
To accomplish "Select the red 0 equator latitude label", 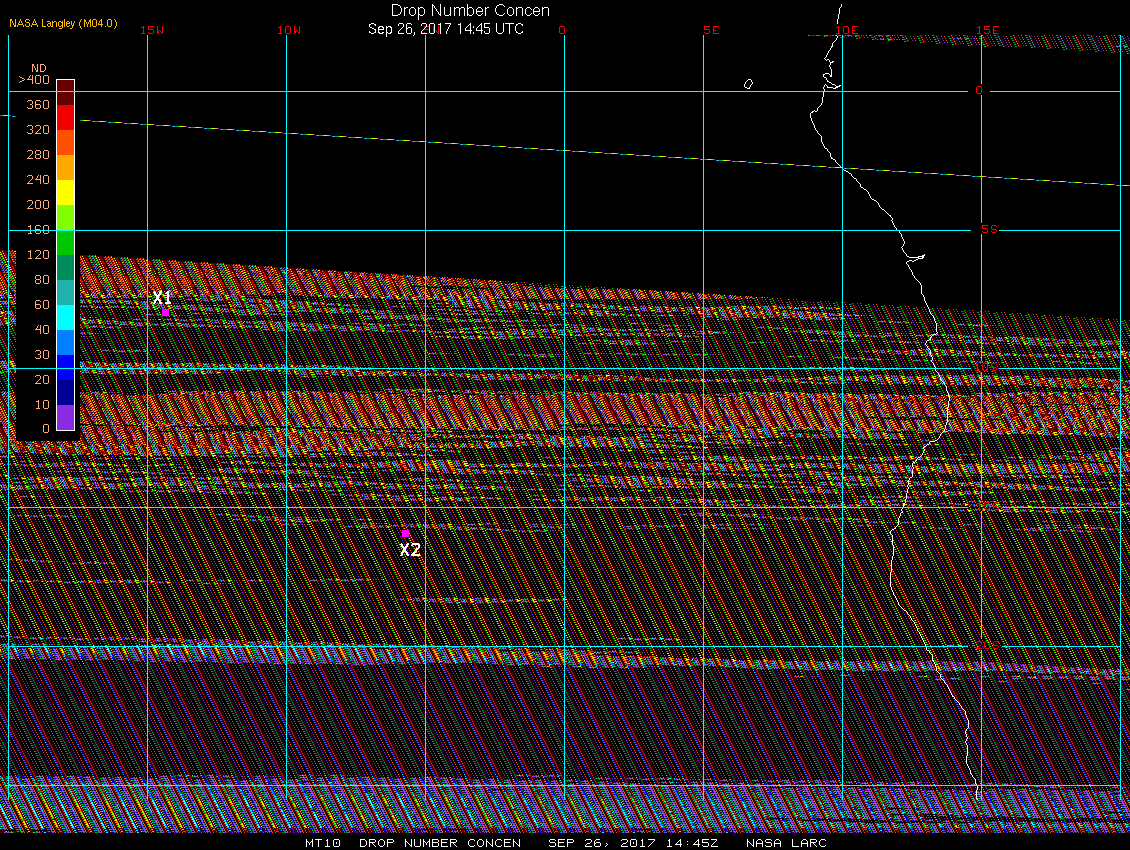I will tap(979, 90).
